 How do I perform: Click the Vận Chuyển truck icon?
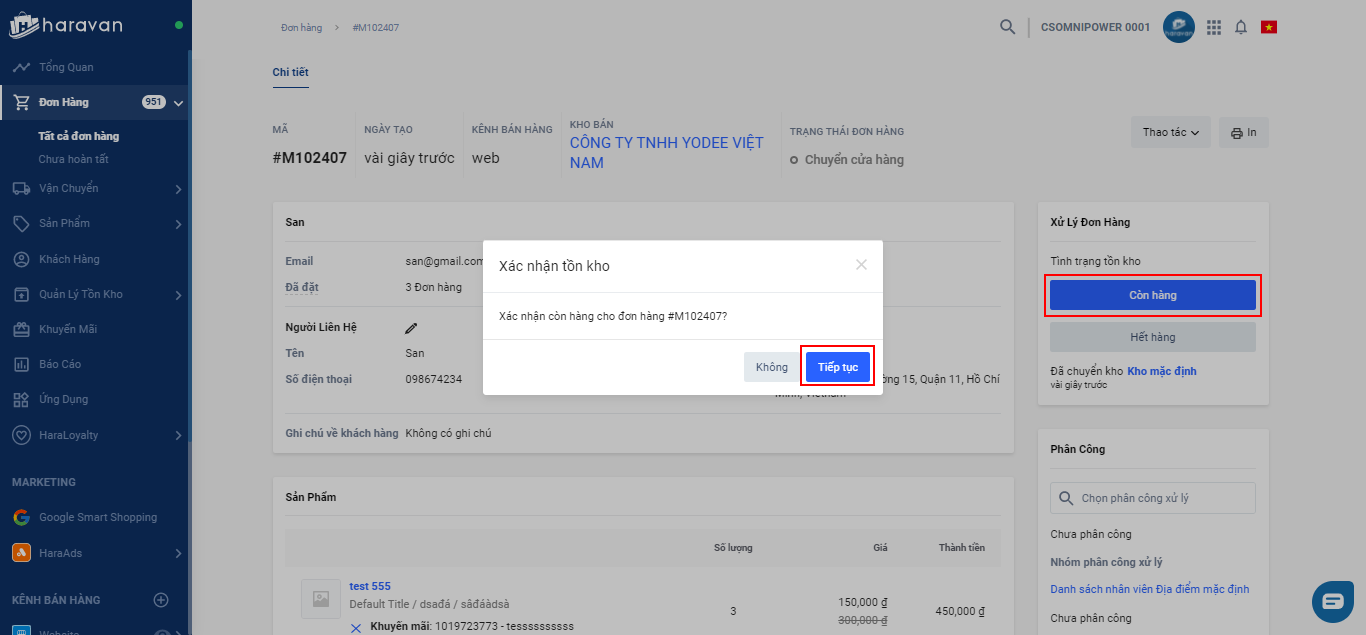point(21,188)
